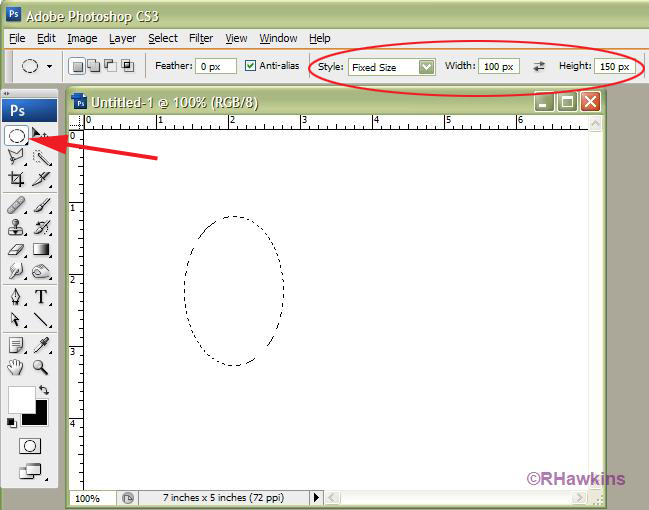
Task: Activate the Zoom tool
Action: 42,367
